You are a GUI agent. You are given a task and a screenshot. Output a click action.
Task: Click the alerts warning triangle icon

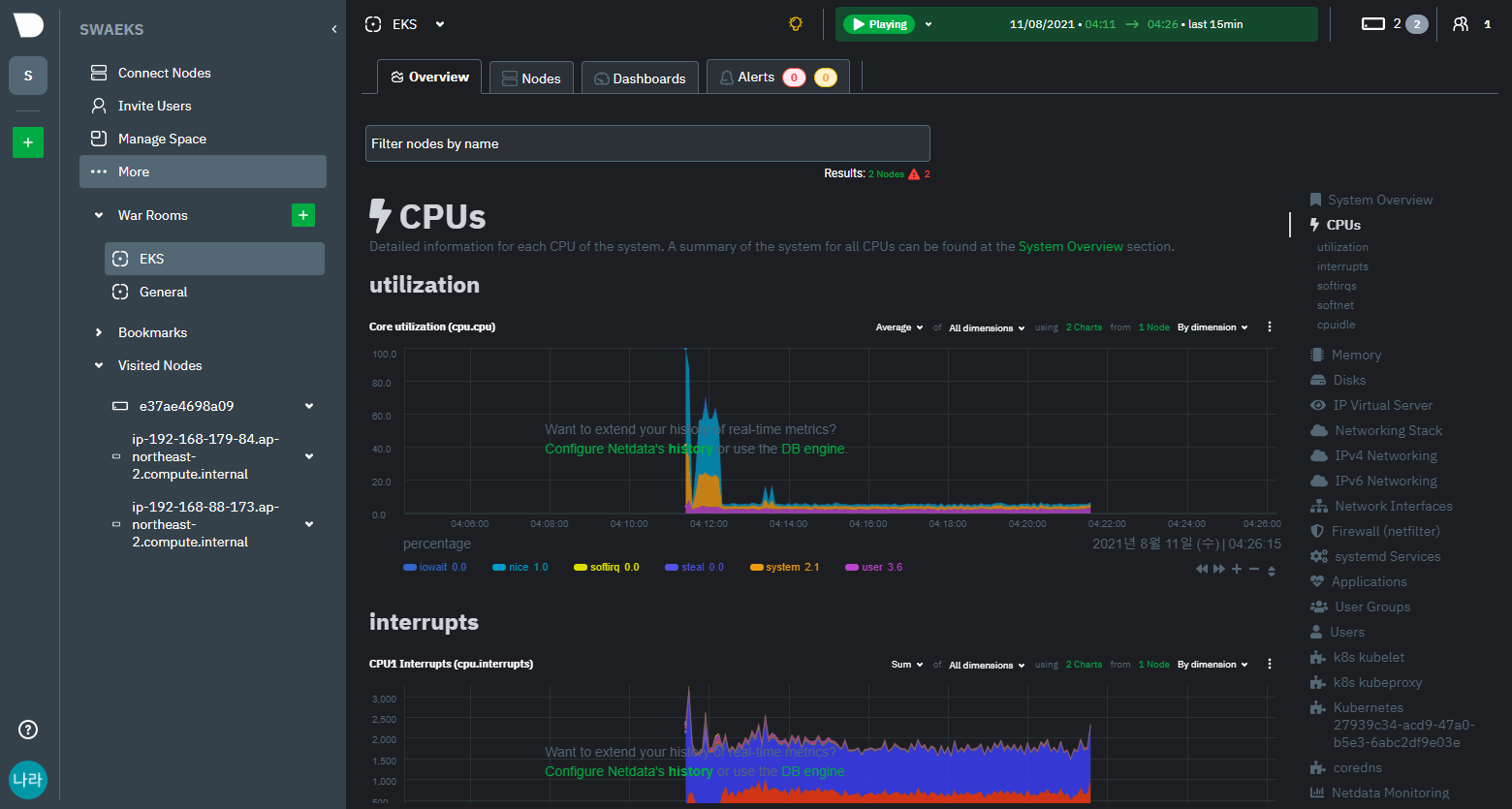[x=914, y=173]
